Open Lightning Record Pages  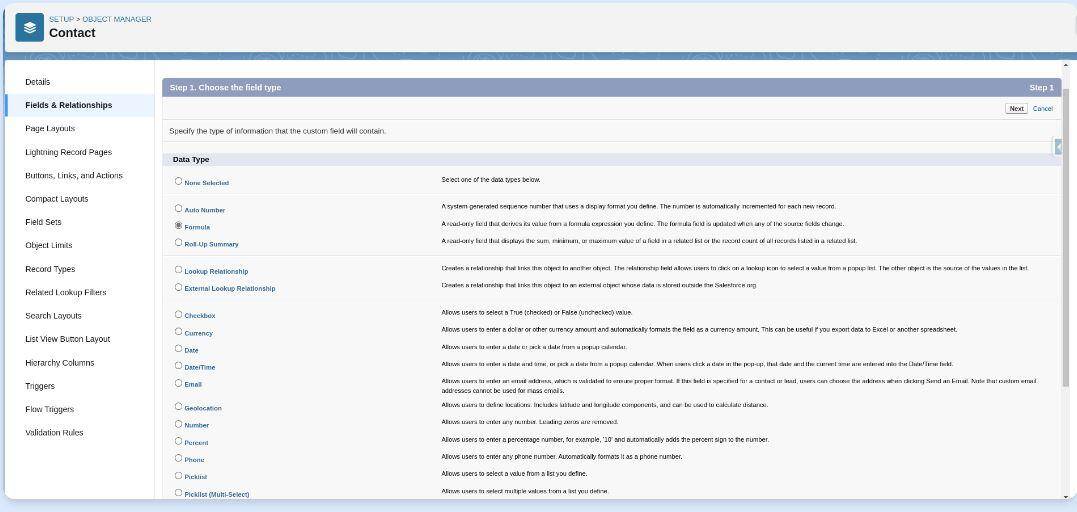coord(68,152)
